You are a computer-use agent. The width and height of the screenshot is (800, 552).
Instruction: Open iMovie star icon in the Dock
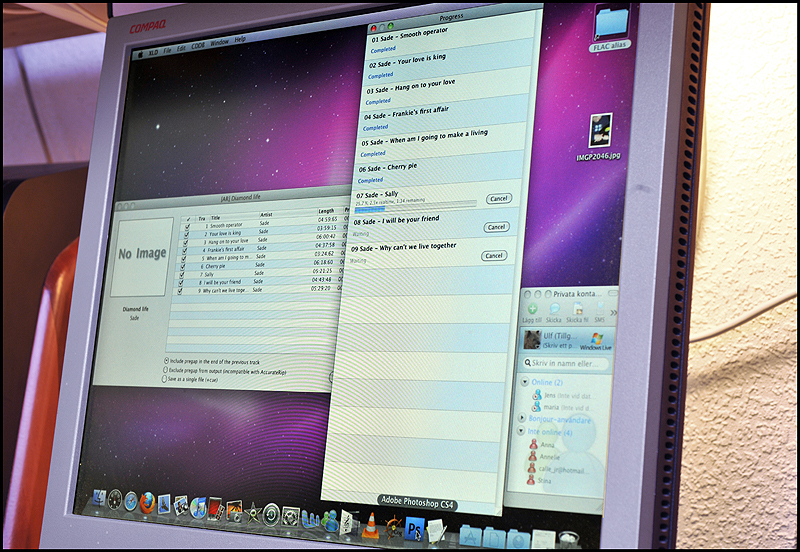(x=253, y=513)
